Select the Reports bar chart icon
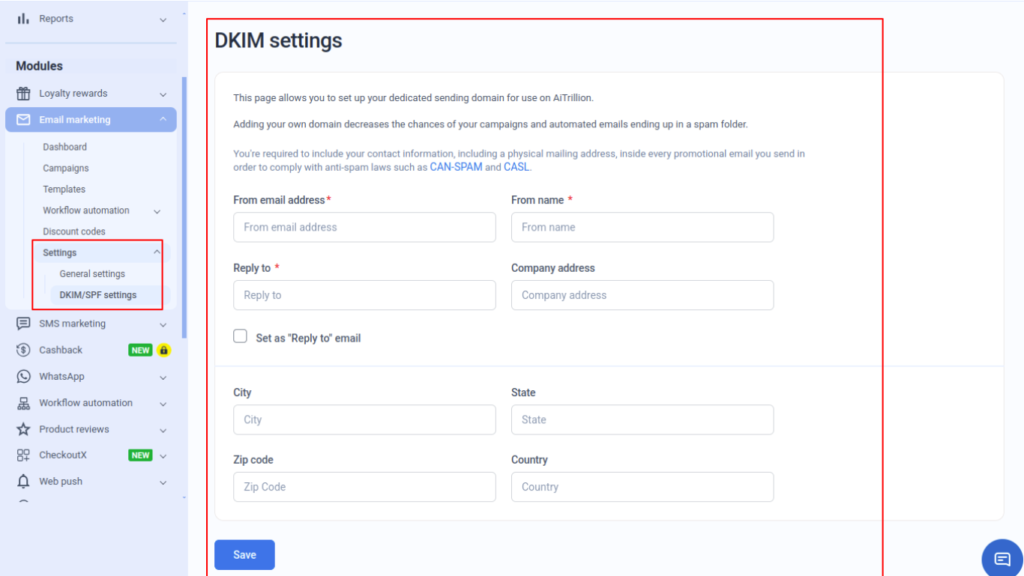This screenshot has height=576, width=1024. click(25, 18)
